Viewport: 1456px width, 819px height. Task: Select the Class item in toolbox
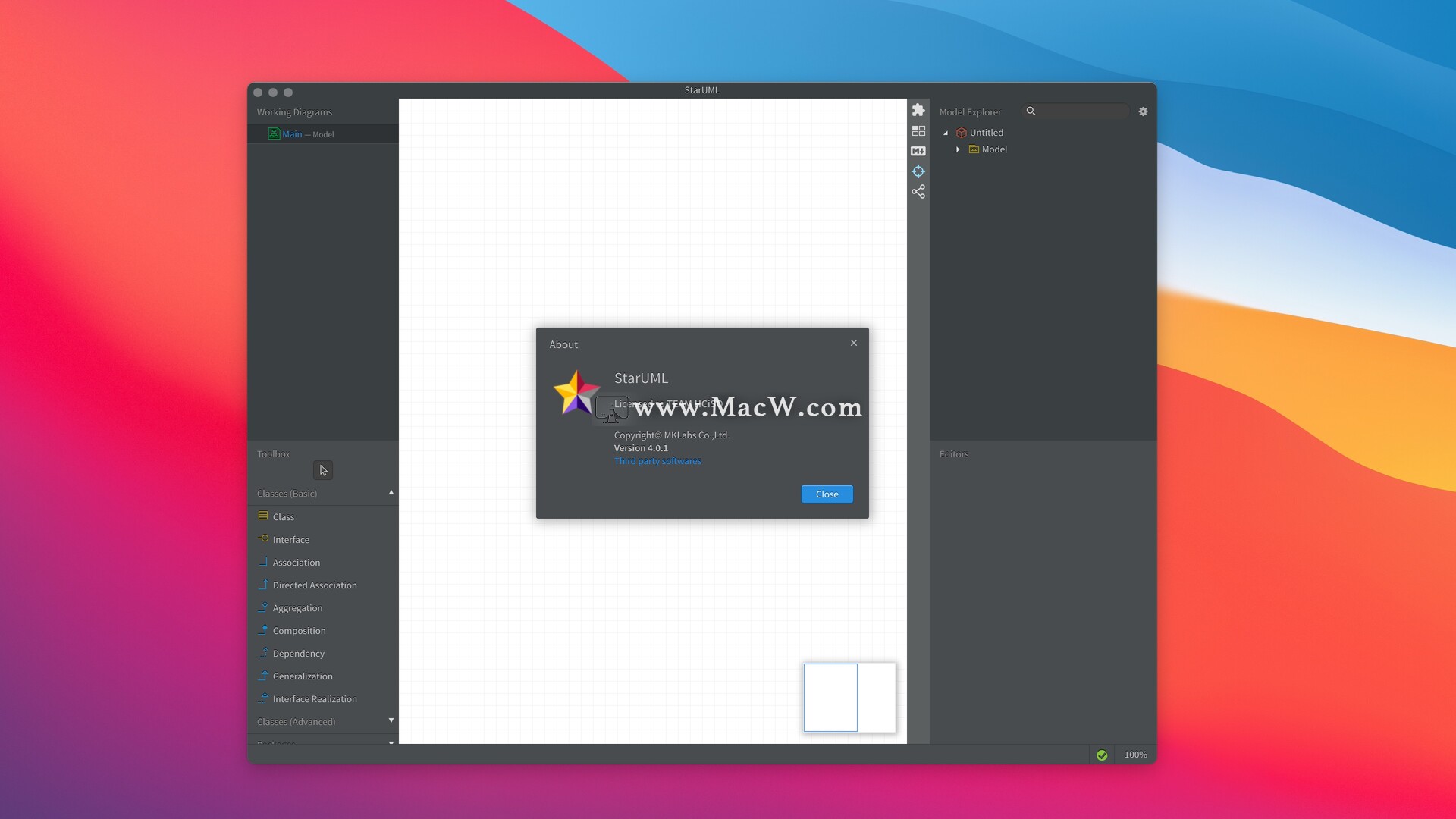click(283, 516)
